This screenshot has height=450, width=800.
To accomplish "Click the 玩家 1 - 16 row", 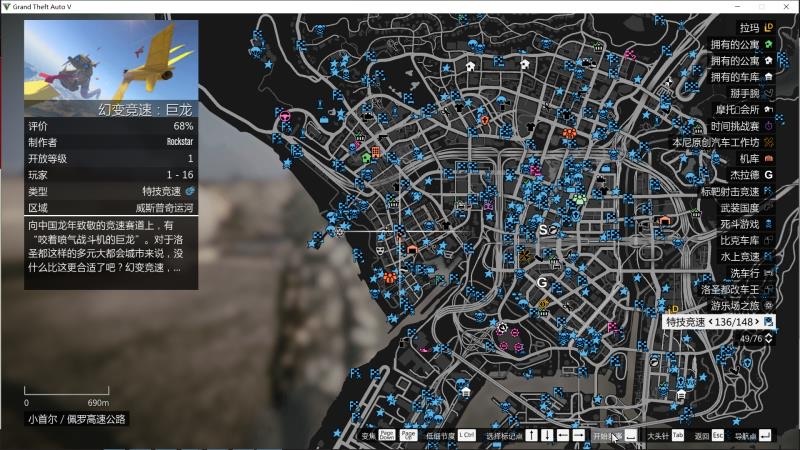I will (x=111, y=175).
